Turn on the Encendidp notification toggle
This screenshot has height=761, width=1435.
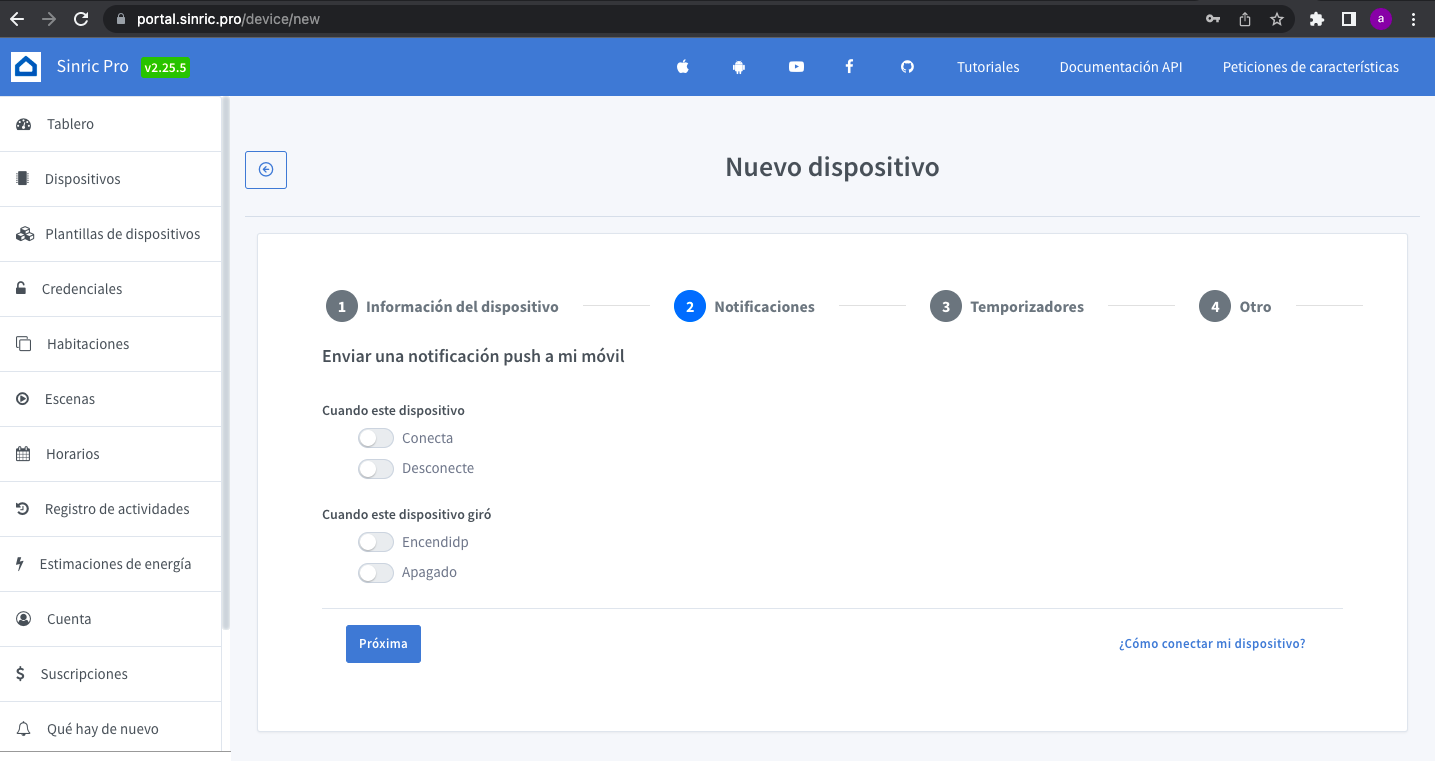pyautogui.click(x=376, y=542)
